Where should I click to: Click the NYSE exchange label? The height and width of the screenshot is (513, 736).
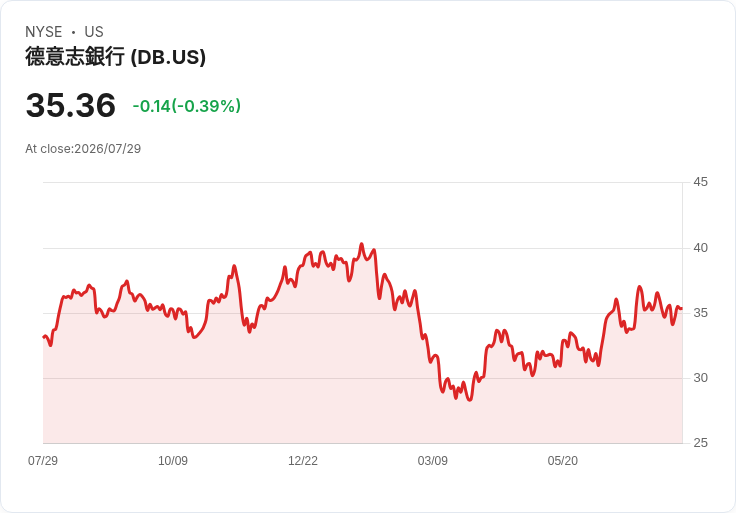tap(44, 31)
